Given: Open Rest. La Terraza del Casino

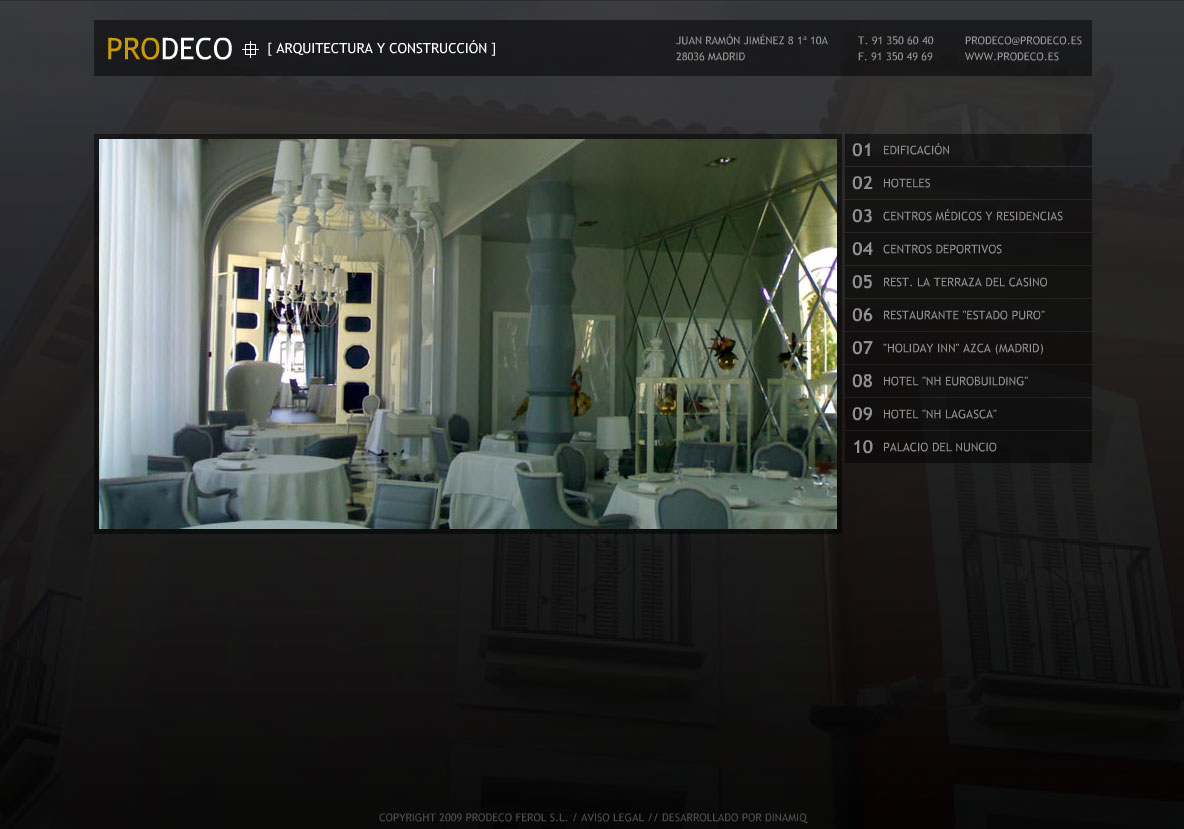Looking at the screenshot, I should click(x=968, y=282).
